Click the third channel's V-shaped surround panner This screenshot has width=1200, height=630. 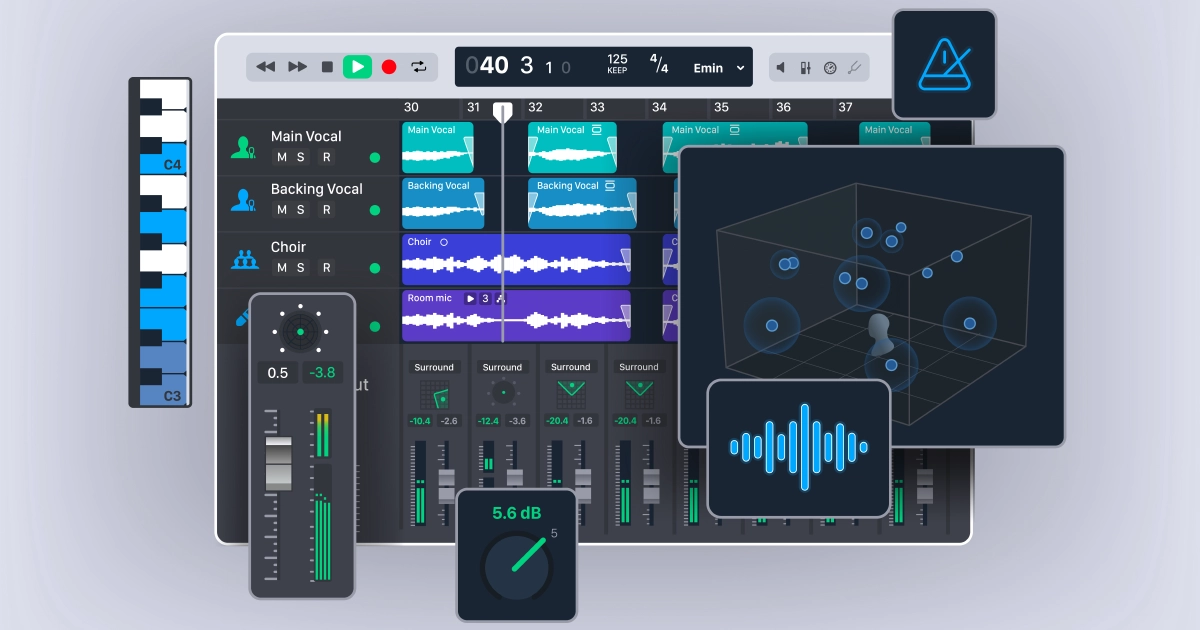pos(570,394)
